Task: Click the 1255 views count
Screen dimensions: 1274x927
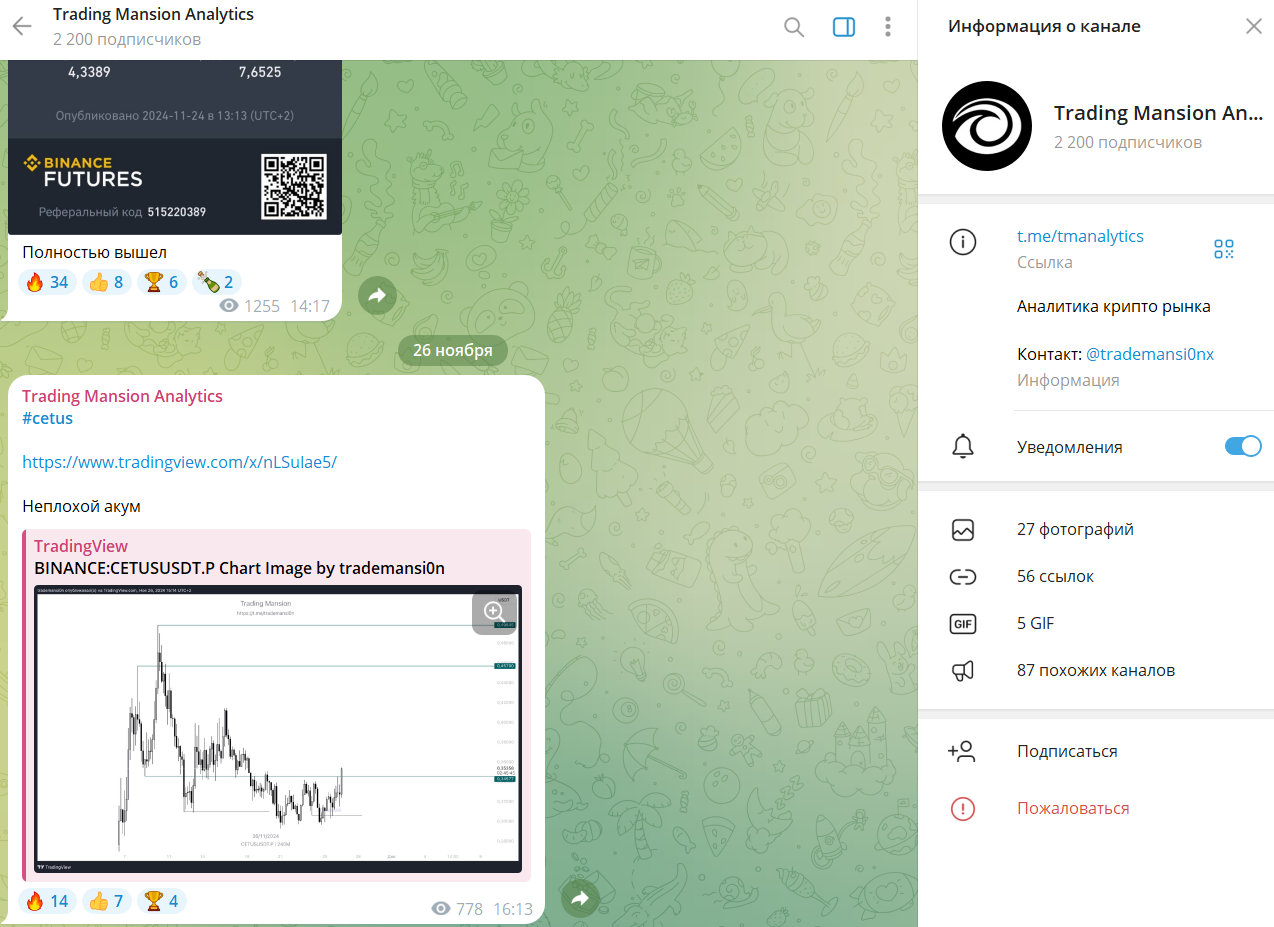Action: point(261,305)
